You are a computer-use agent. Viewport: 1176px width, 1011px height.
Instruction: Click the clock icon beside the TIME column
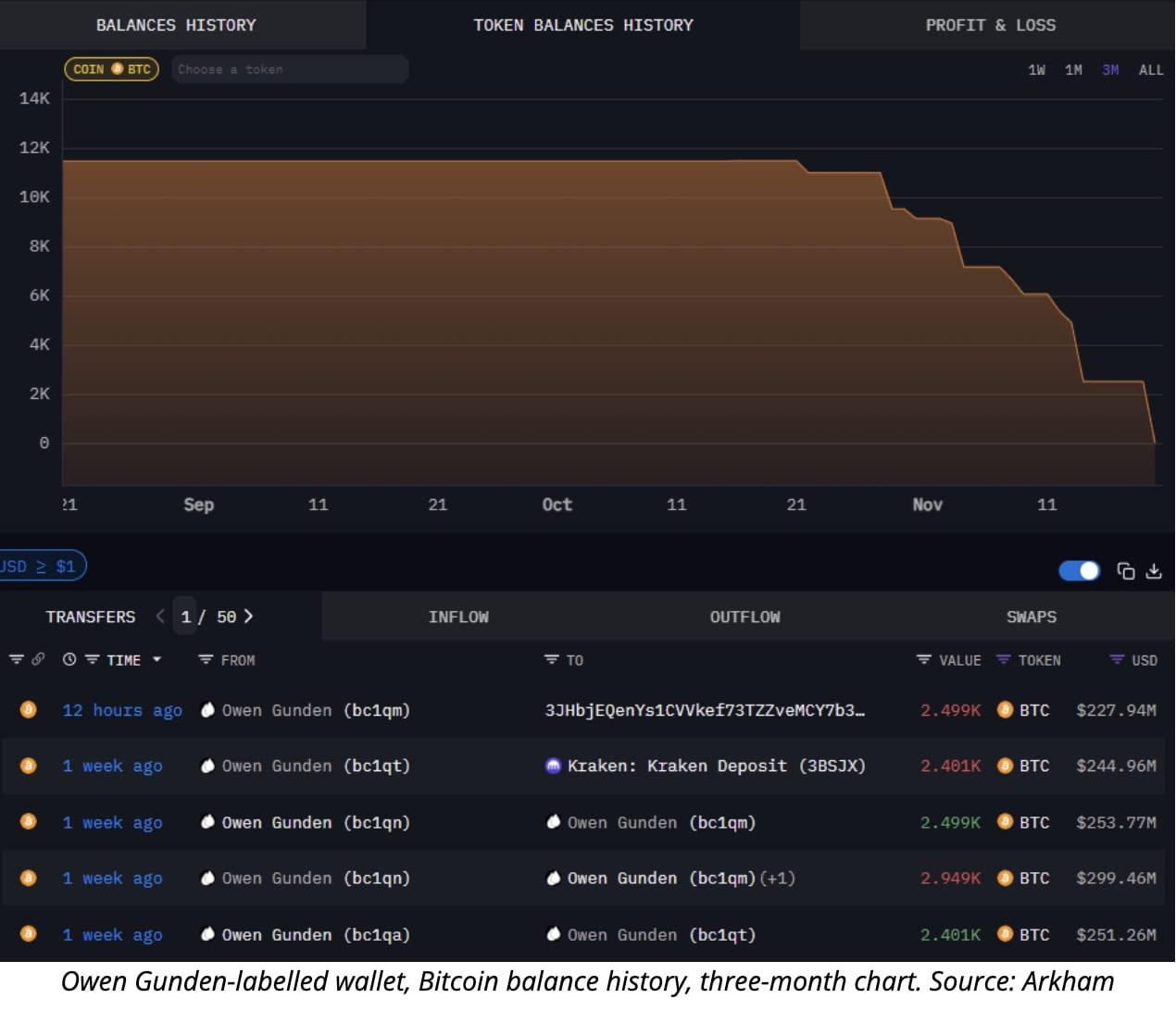pyautogui.click(x=69, y=659)
